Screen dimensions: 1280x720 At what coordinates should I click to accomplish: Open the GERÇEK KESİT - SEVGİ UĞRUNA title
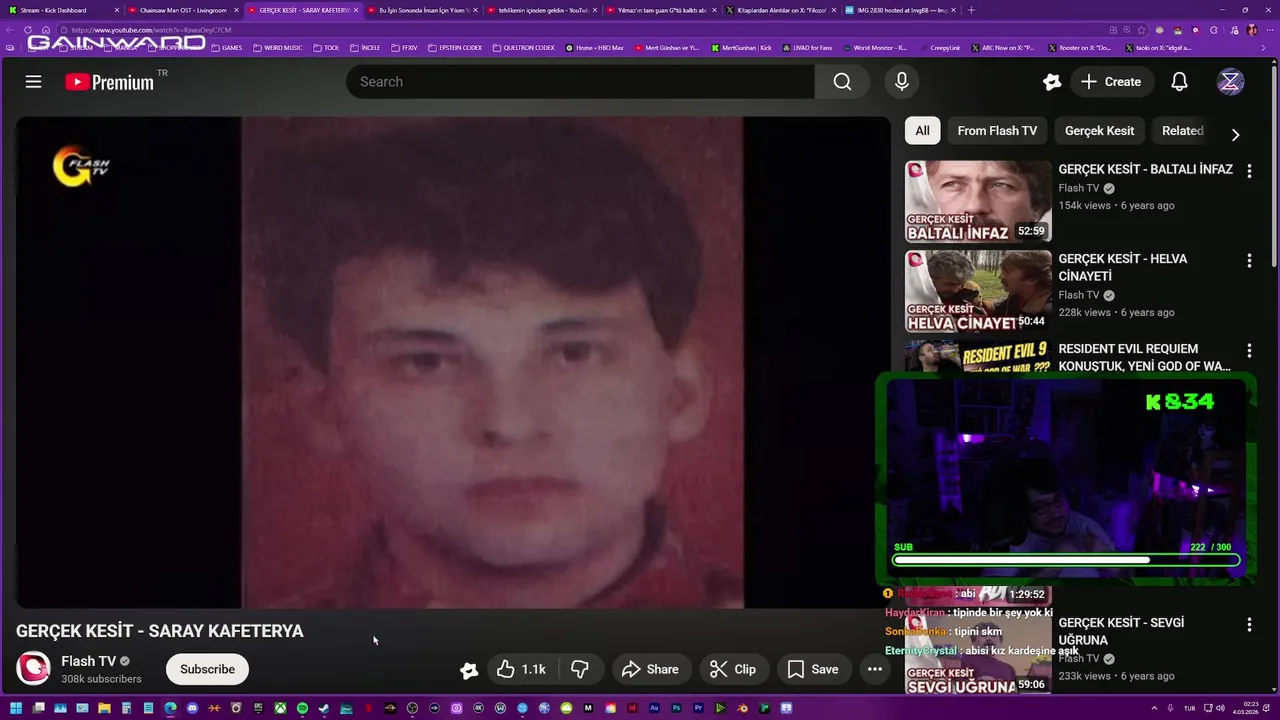[x=1121, y=631]
